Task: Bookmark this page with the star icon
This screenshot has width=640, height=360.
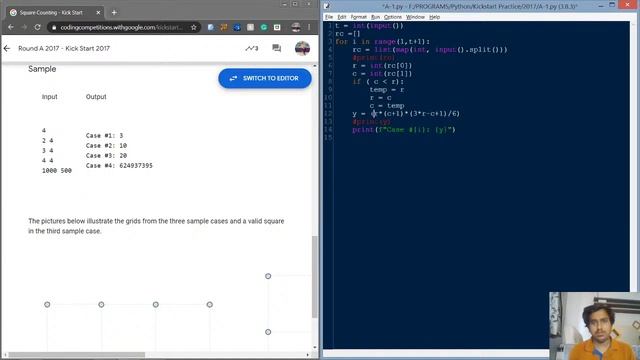Action: click(193, 27)
